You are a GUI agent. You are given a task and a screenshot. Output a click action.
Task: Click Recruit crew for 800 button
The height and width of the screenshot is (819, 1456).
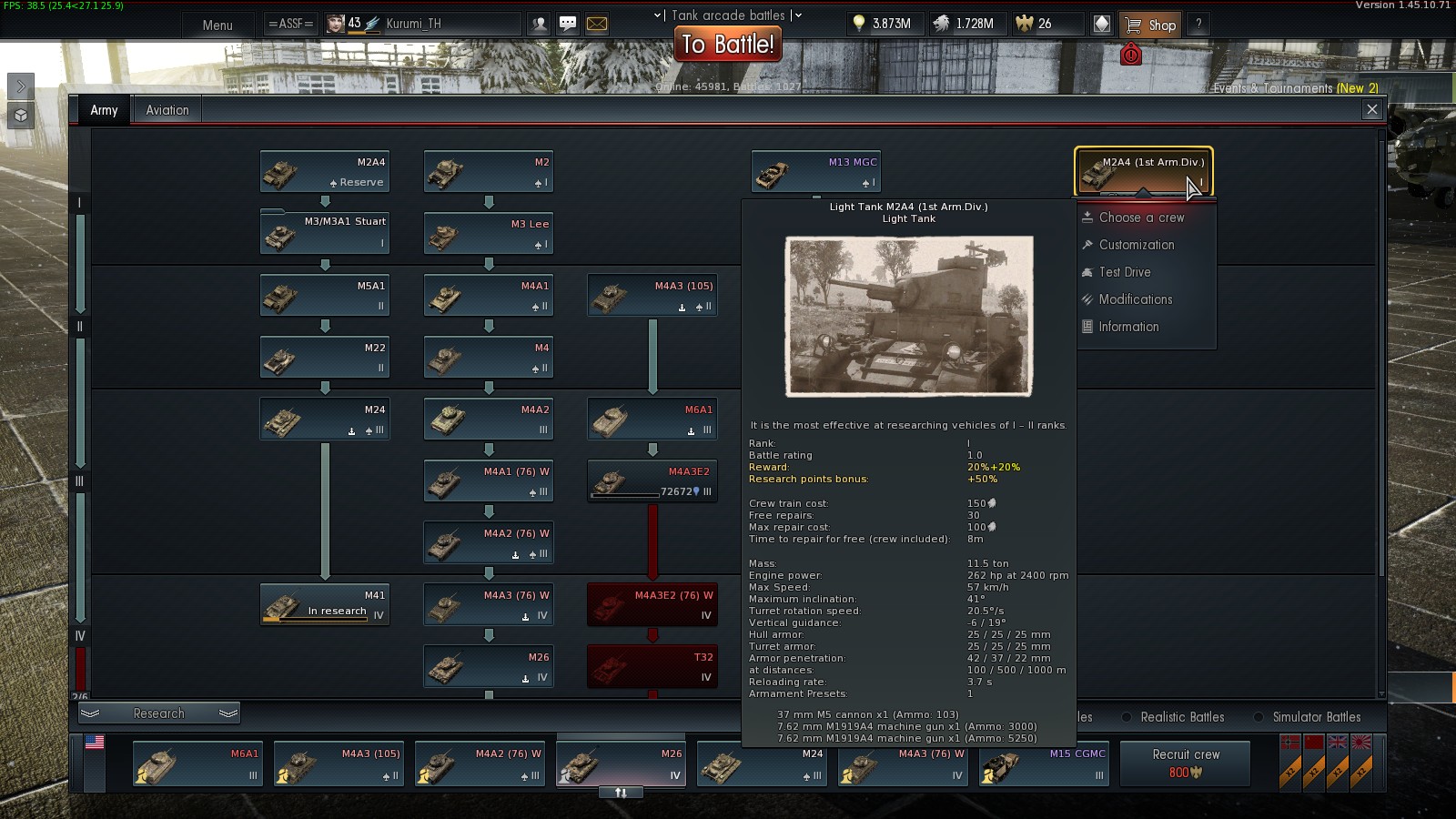click(x=1186, y=763)
